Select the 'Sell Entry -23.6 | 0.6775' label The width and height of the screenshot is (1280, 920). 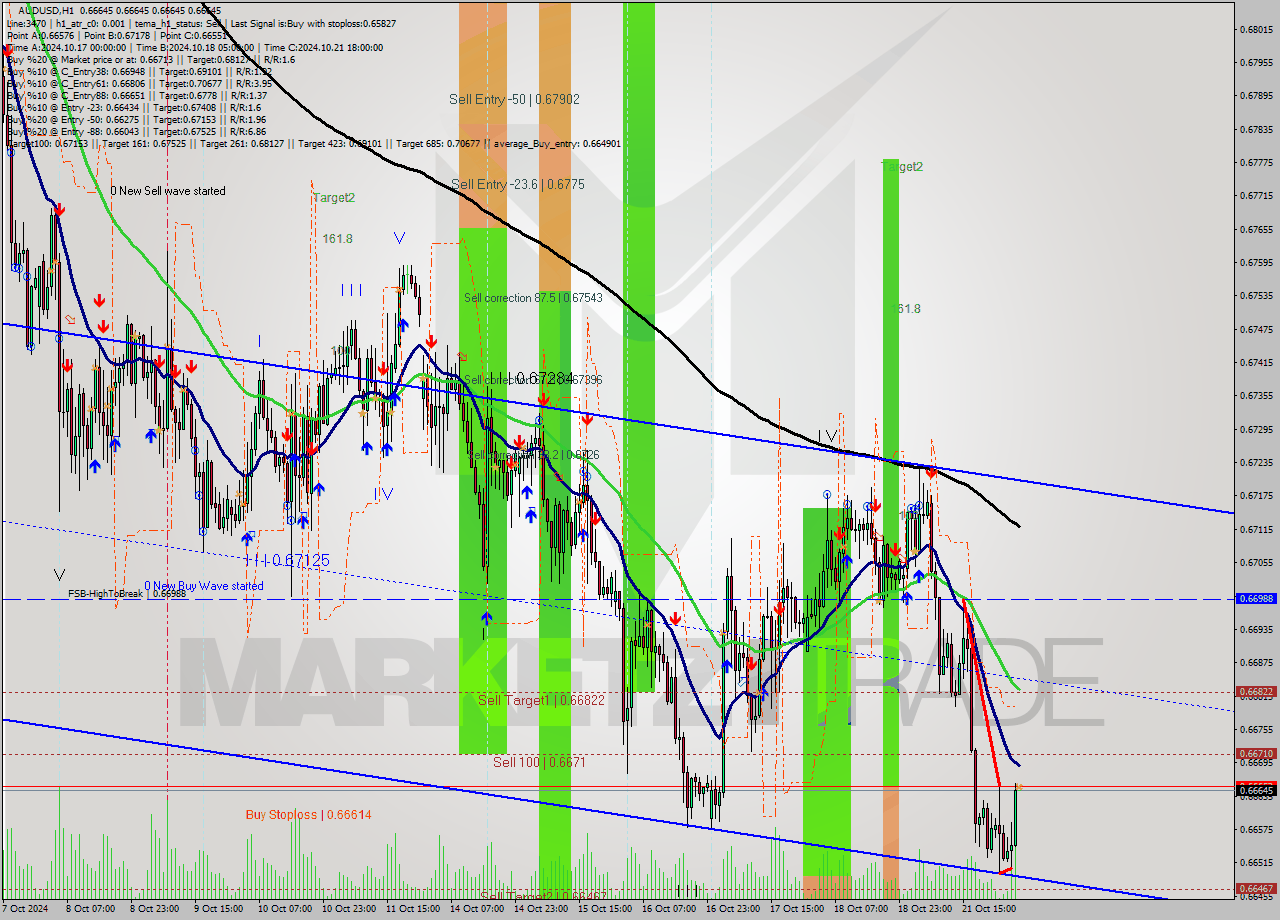[x=518, y=184]
